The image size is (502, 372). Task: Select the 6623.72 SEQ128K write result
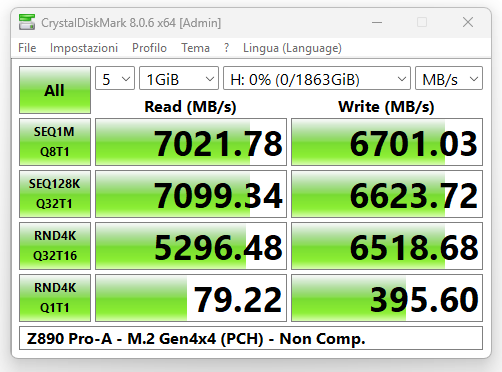(x=387, y=194)
